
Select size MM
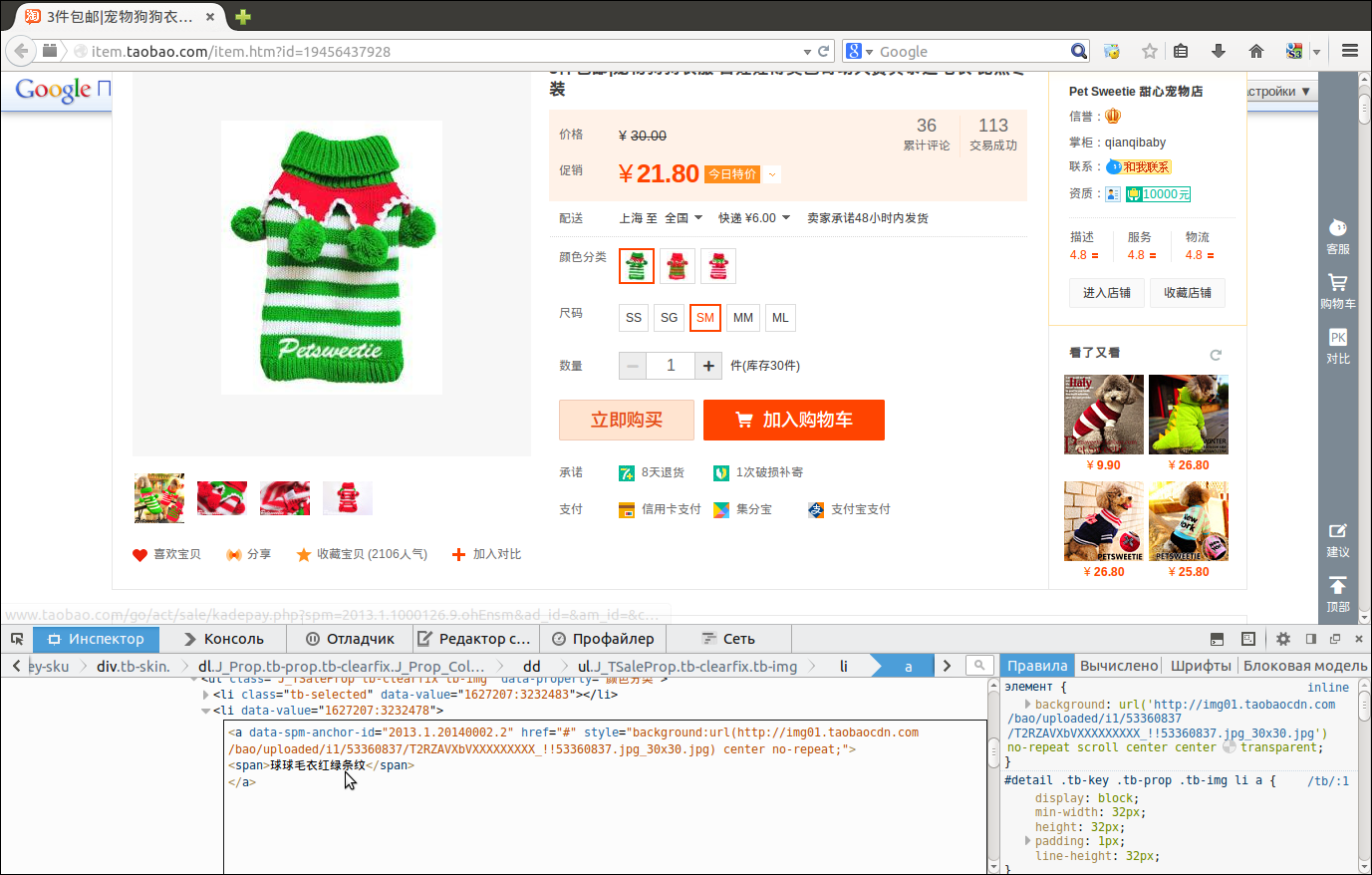tap(743, 318)
